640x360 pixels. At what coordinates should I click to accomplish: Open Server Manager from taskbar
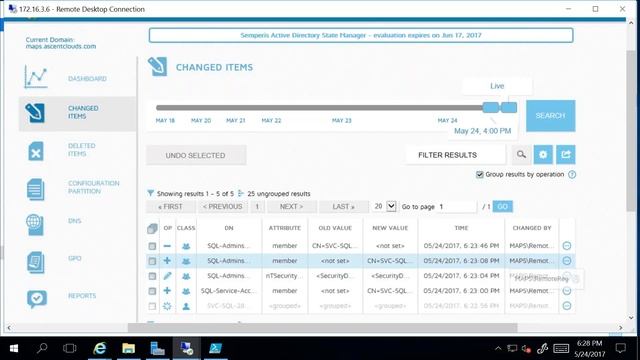click(157, 348)
